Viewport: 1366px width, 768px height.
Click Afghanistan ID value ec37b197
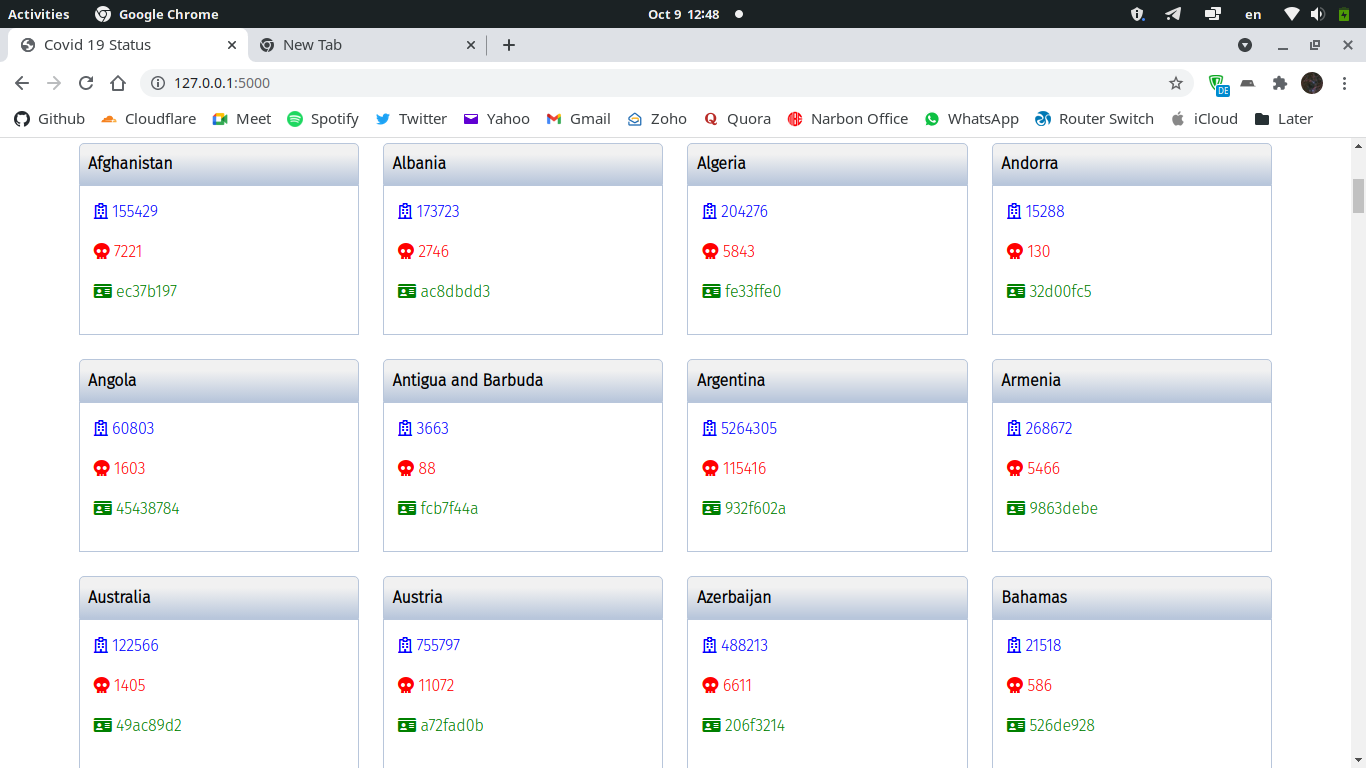click(x=147, y=291)
